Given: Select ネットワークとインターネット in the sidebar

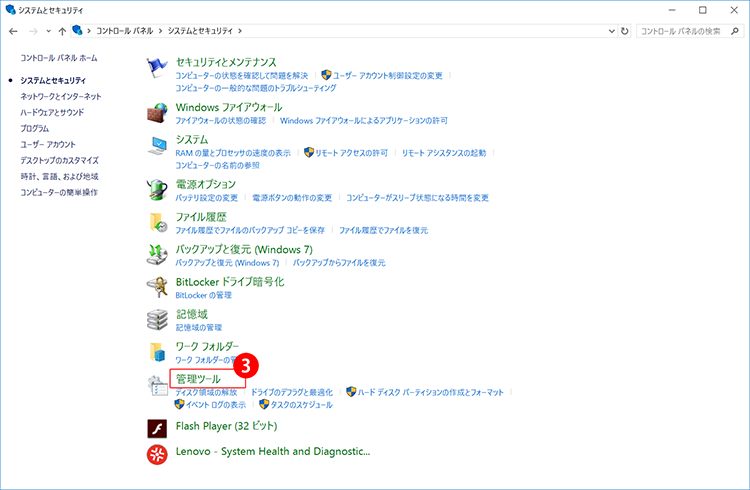Looking at the screenshot, I should click(x=61, y=96).
